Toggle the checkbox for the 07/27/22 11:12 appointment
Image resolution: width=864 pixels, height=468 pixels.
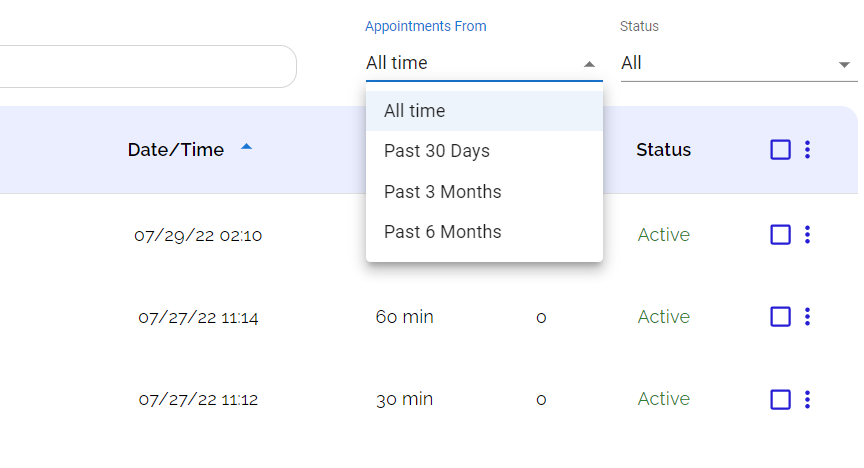780,399
